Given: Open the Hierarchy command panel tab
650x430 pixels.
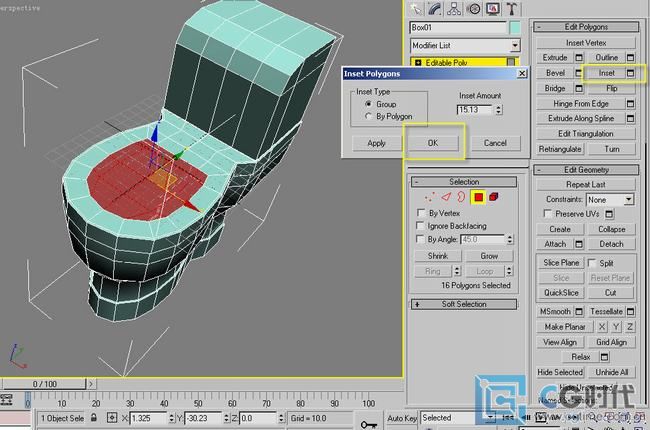Looking at the screenshot, I should coord(454,9).
